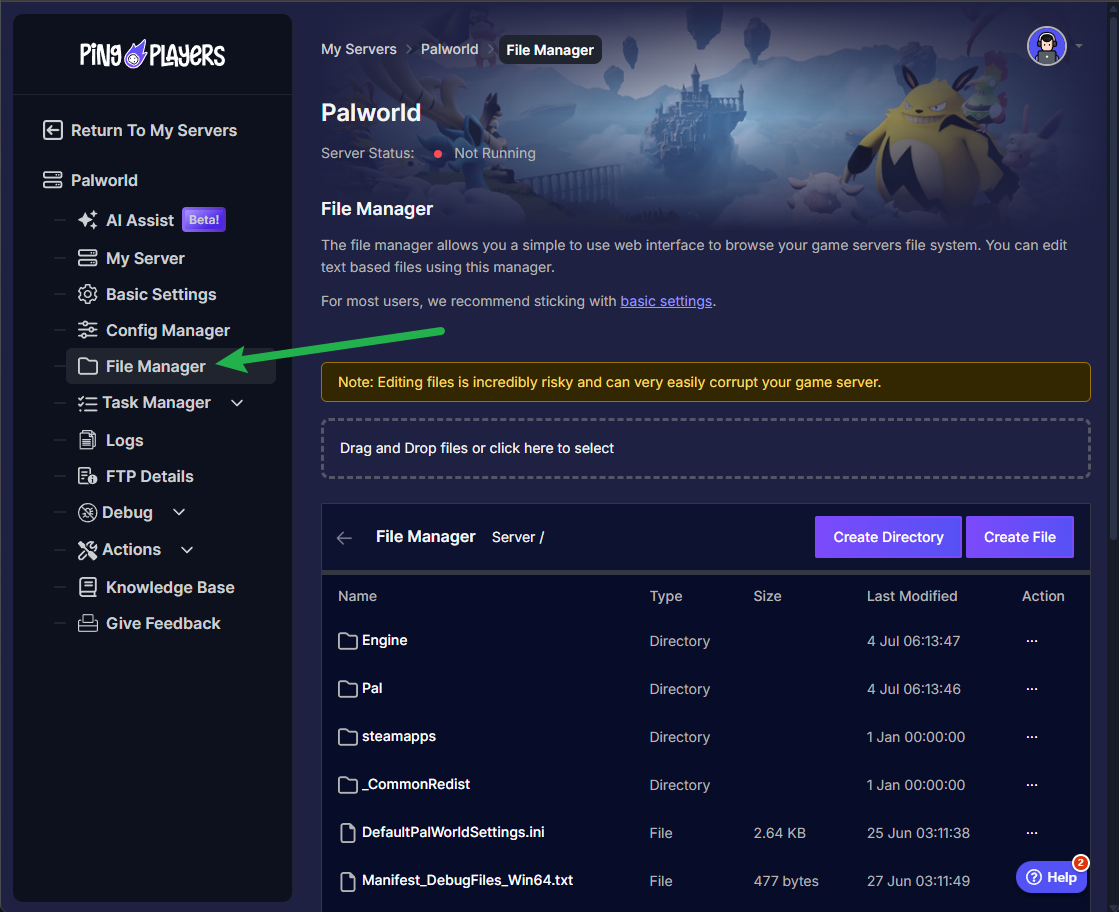
Task: Click the Type column header
Action: 665,596
